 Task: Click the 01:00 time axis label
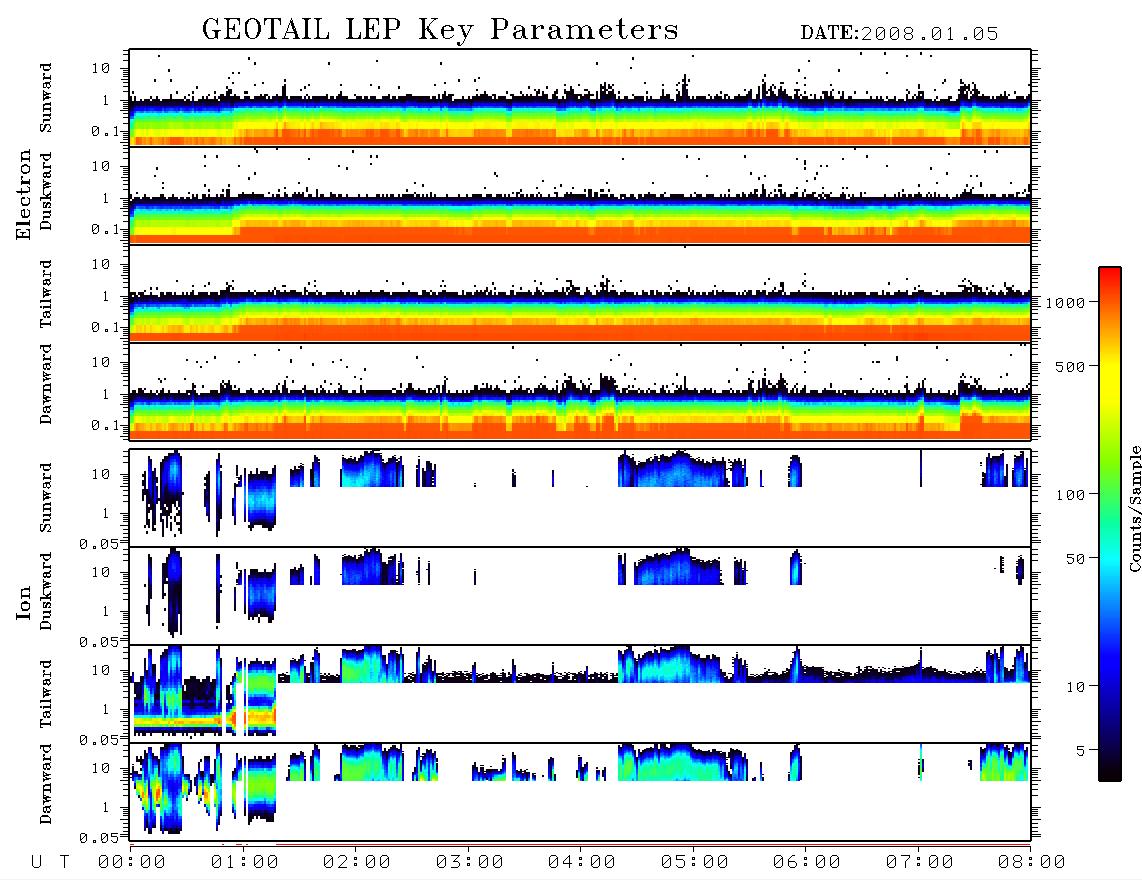(x=245, y=862)
